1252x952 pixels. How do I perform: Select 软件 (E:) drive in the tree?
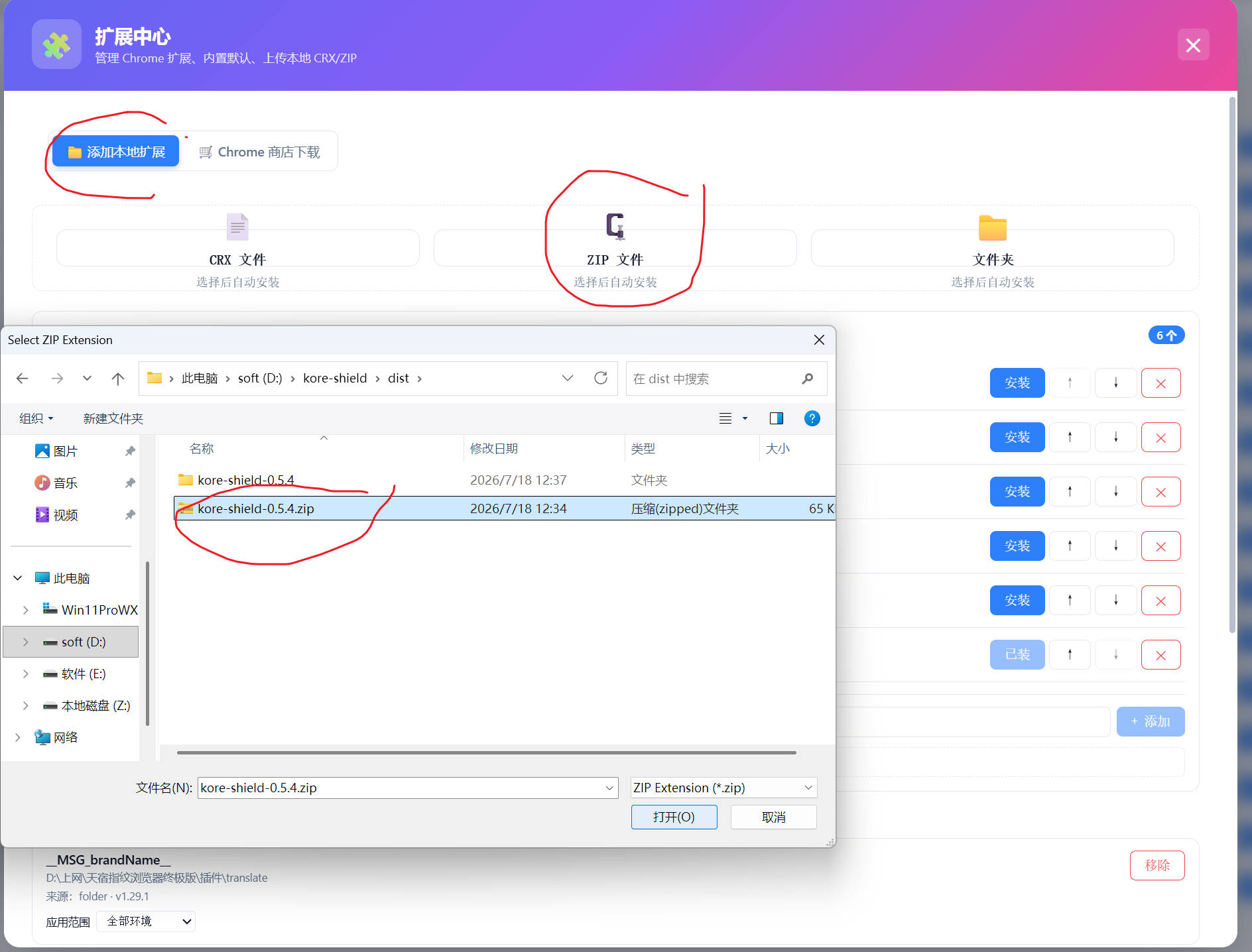pos(74,674)
